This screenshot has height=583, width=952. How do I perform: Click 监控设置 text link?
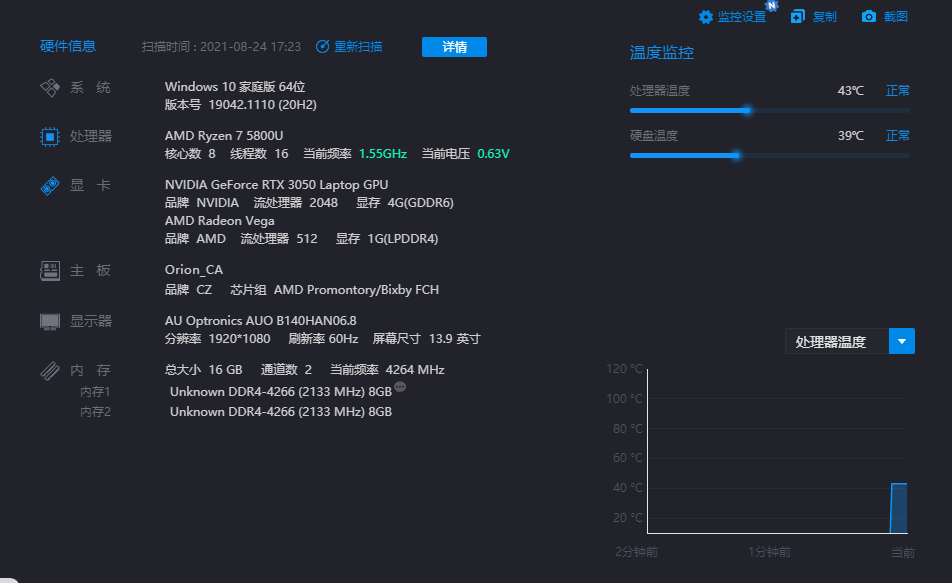point(742,17)
